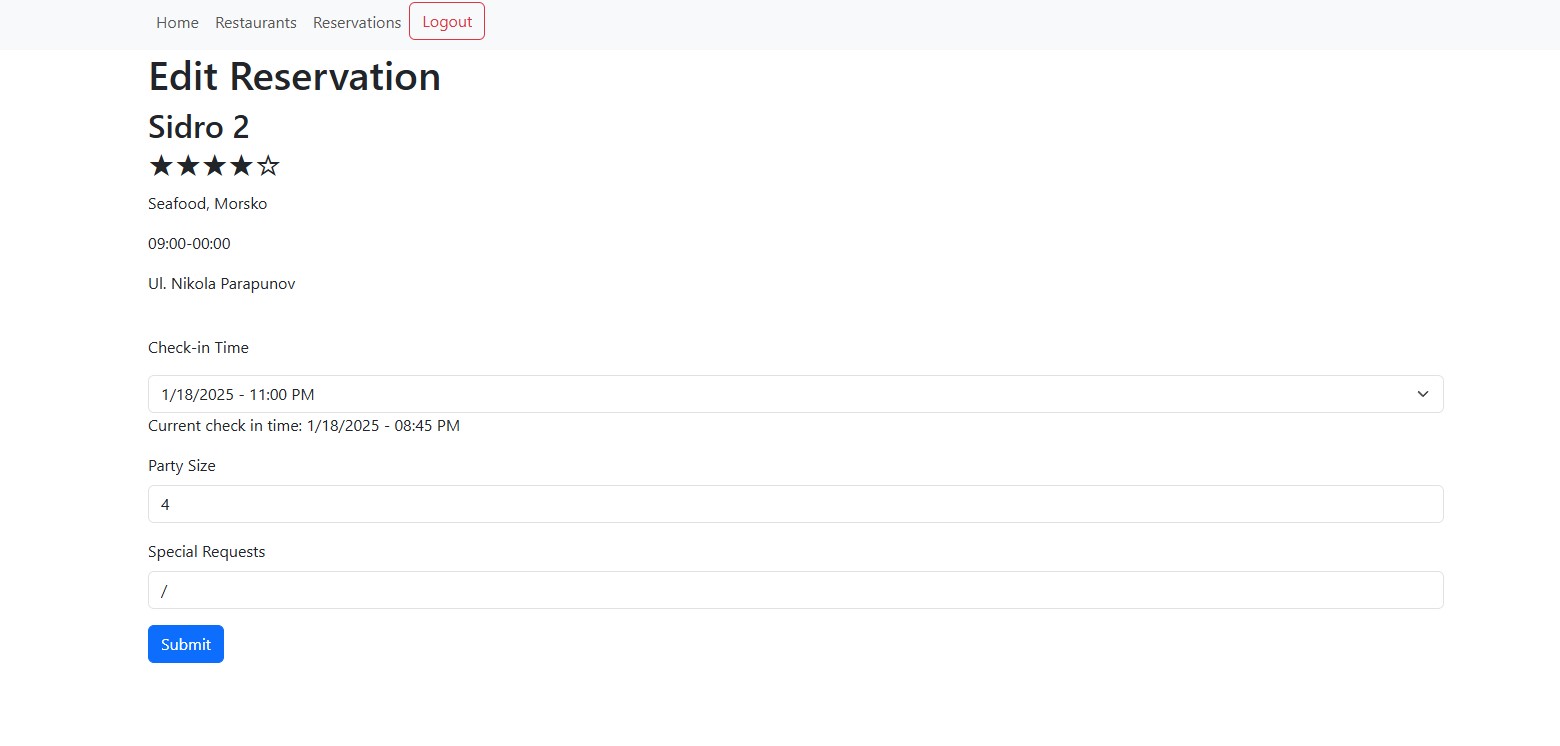Navigate to the Reservations page
Image resolution: width=1560 pixels, height=746 pixels.
click(357, 22)
